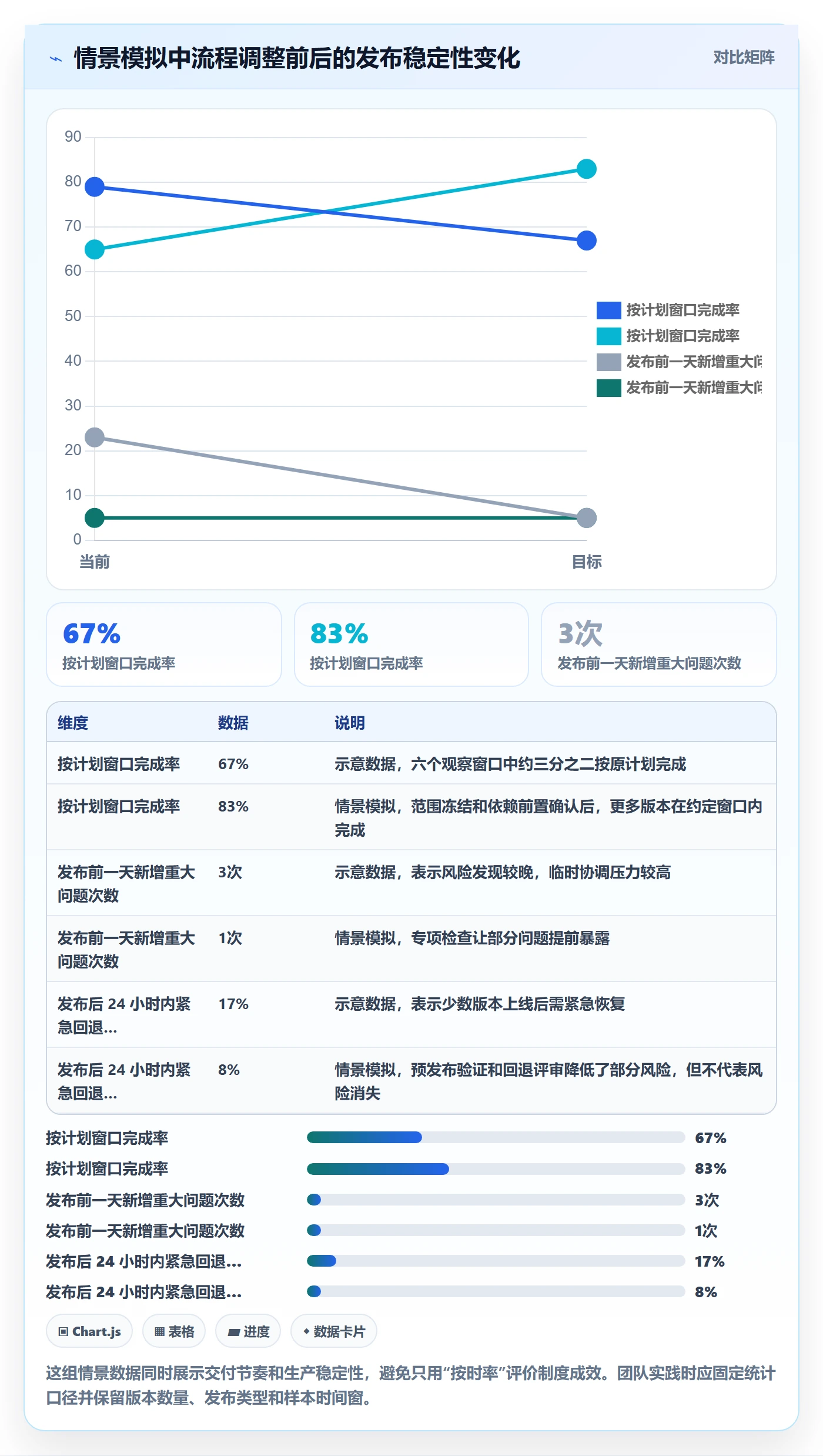Click the 3次 progress bar
This screenshot has height=1456, width=823.
tap(496, 1200)
